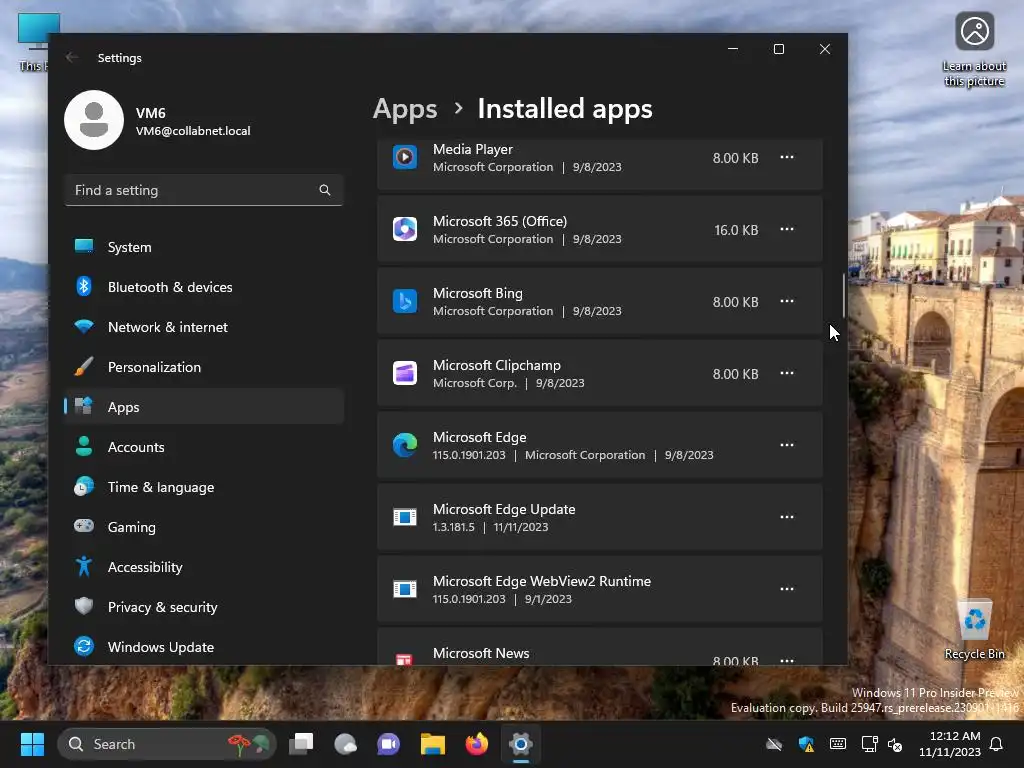The height and width of the screenshot is (768, 1024).
Task: Open the Windows Start menu
Action: 32,744
